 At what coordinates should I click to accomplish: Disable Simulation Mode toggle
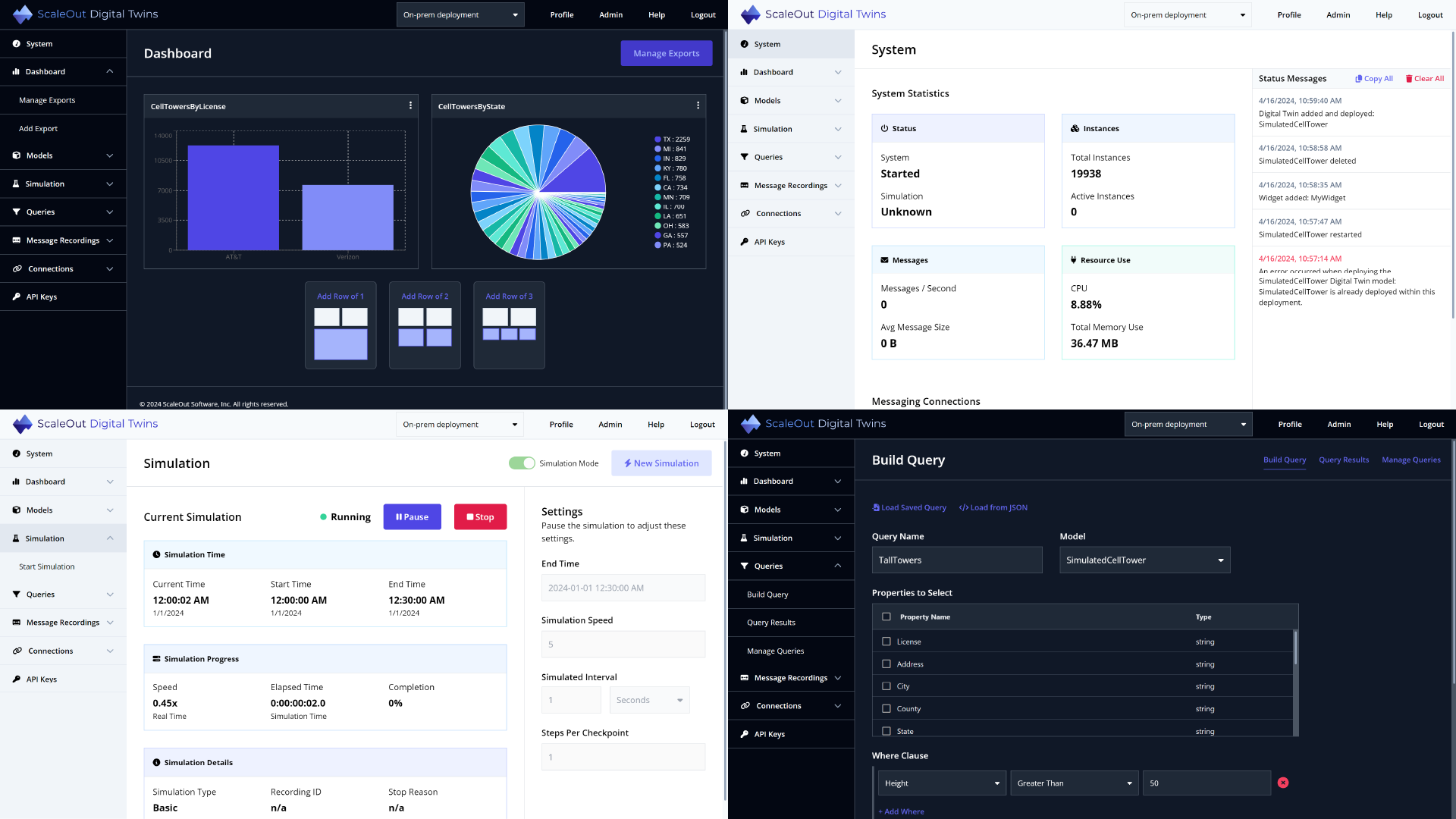[522, 463]
